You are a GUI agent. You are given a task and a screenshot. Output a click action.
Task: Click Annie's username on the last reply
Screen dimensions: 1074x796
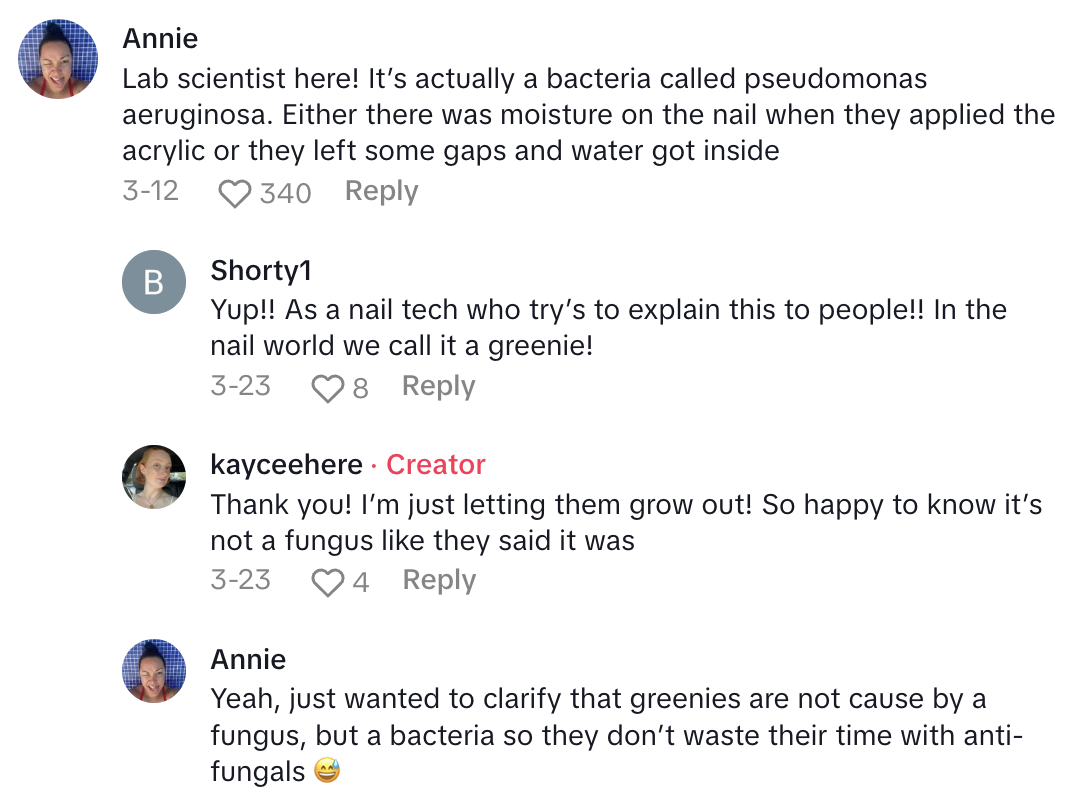[248, 660]
